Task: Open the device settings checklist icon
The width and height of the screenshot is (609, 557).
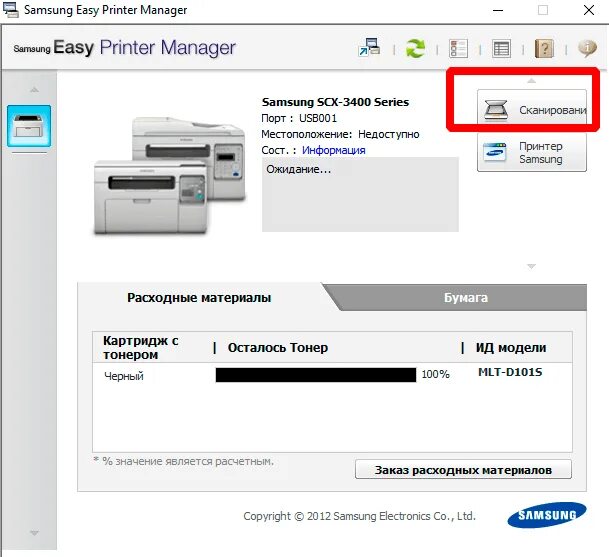Action: pos(458,49)
